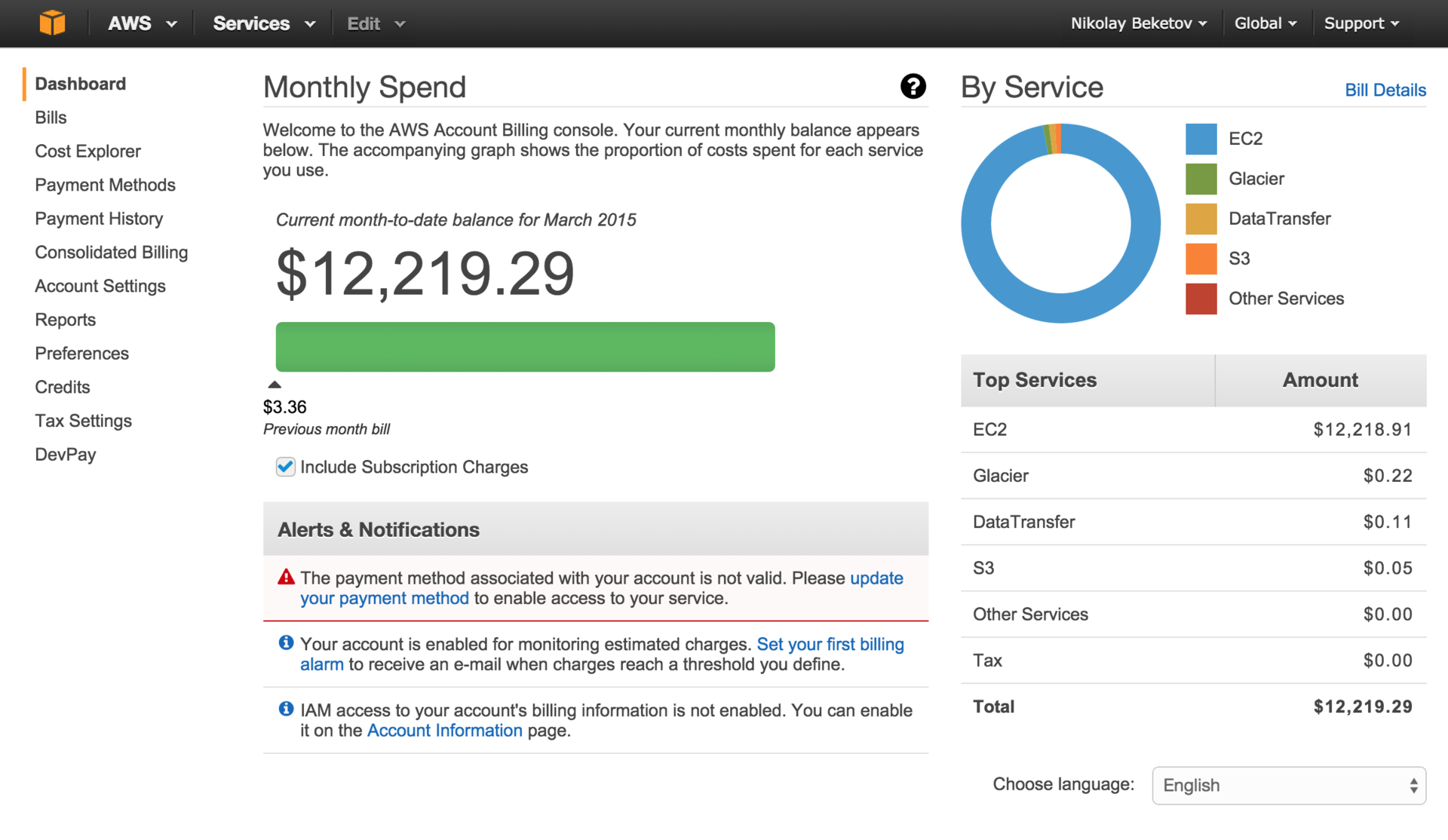Viewport: 1448px width, 840px height.
Task: Open the Monthly Spend help icon
Action: (x=913, y=87)
